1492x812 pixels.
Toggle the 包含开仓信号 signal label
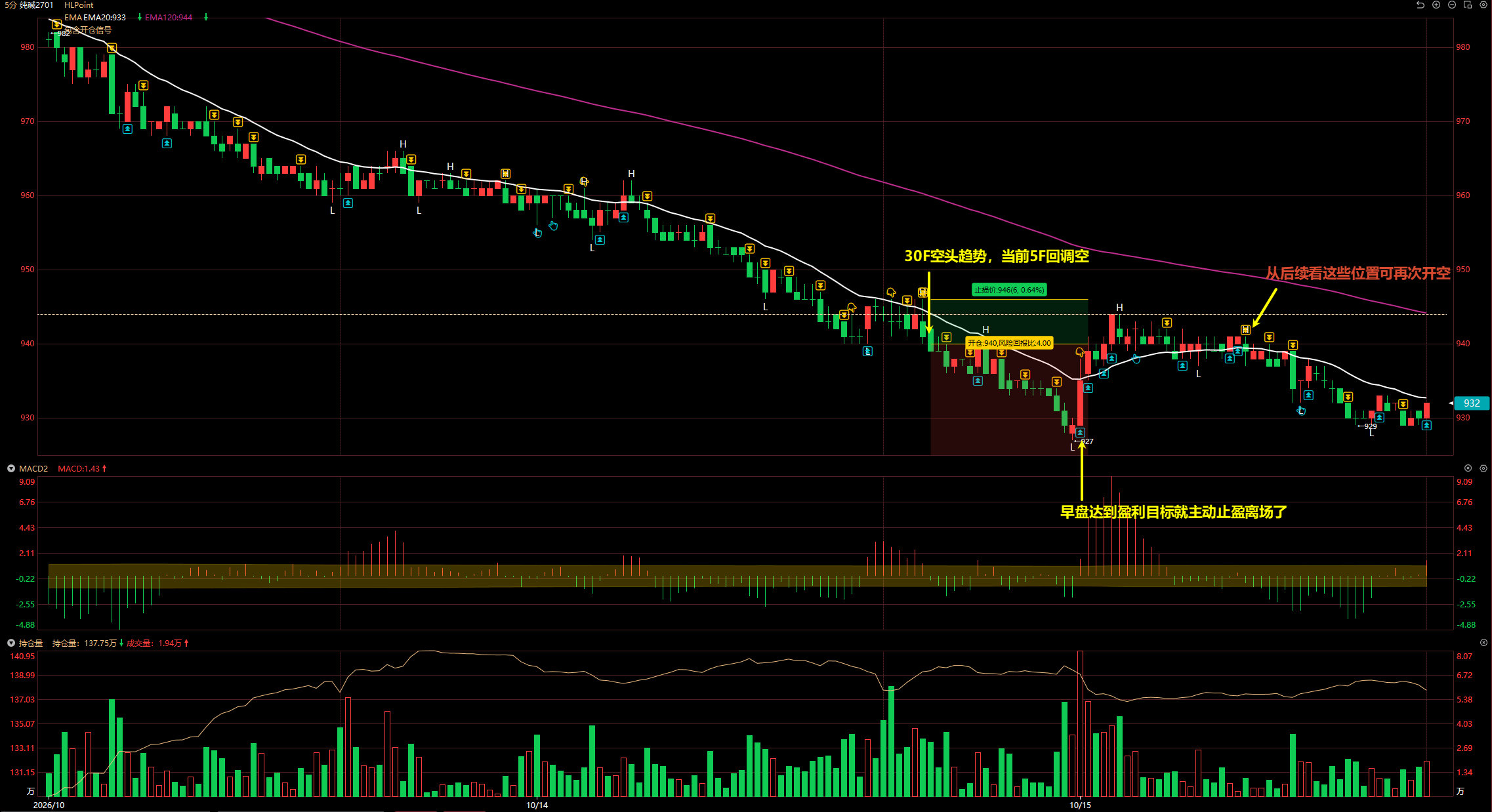pos(88,30)
